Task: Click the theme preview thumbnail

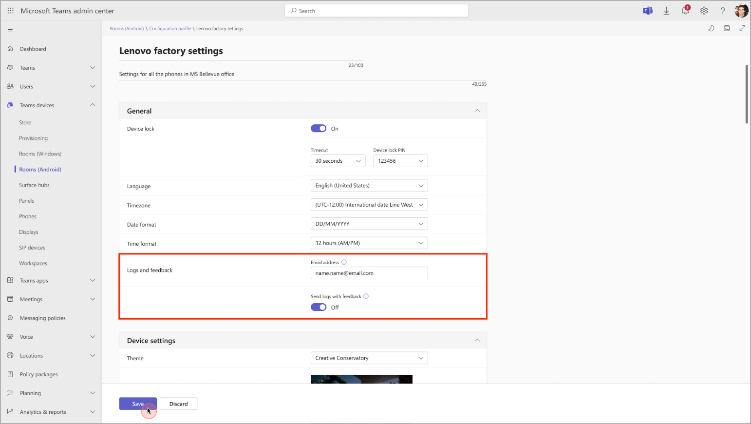Action: [362, 379]
